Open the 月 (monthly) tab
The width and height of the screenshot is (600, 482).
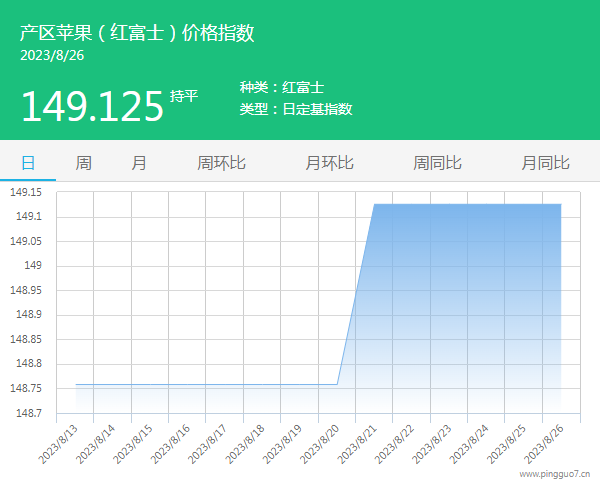(x=139, y=162)
